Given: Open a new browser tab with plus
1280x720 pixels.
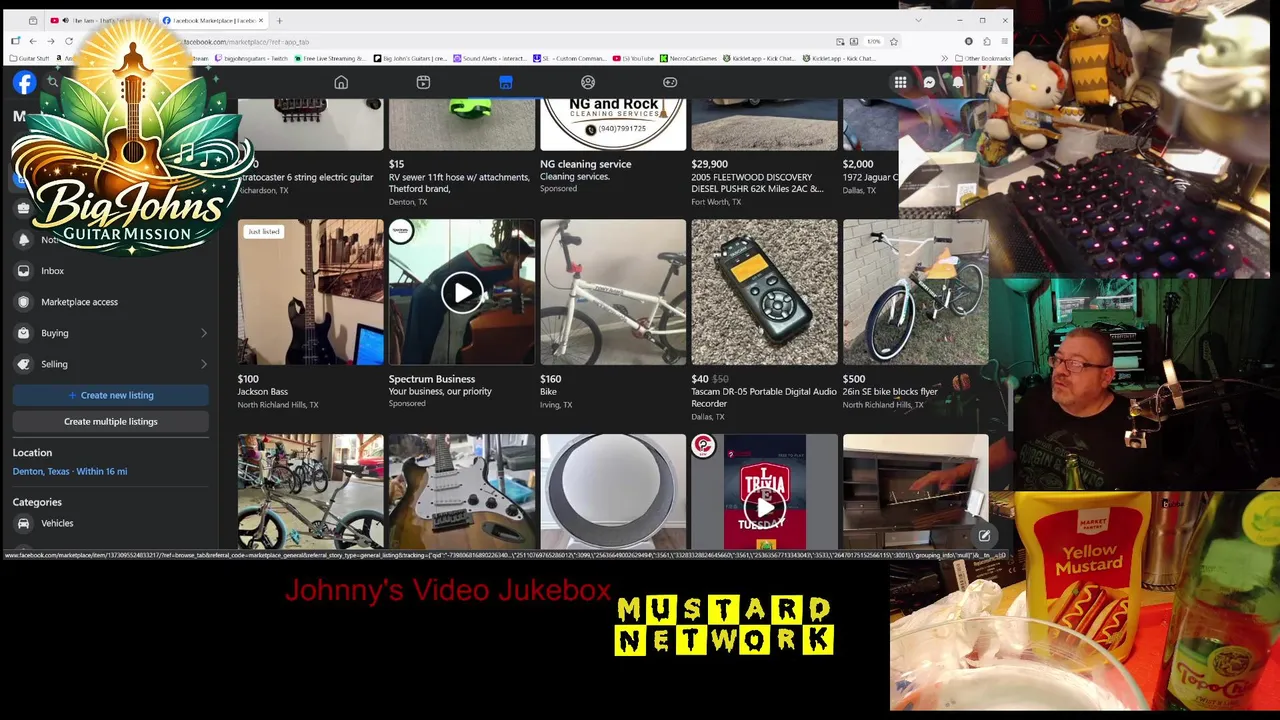Looking at the screenshot, I should tap(279, 20).
